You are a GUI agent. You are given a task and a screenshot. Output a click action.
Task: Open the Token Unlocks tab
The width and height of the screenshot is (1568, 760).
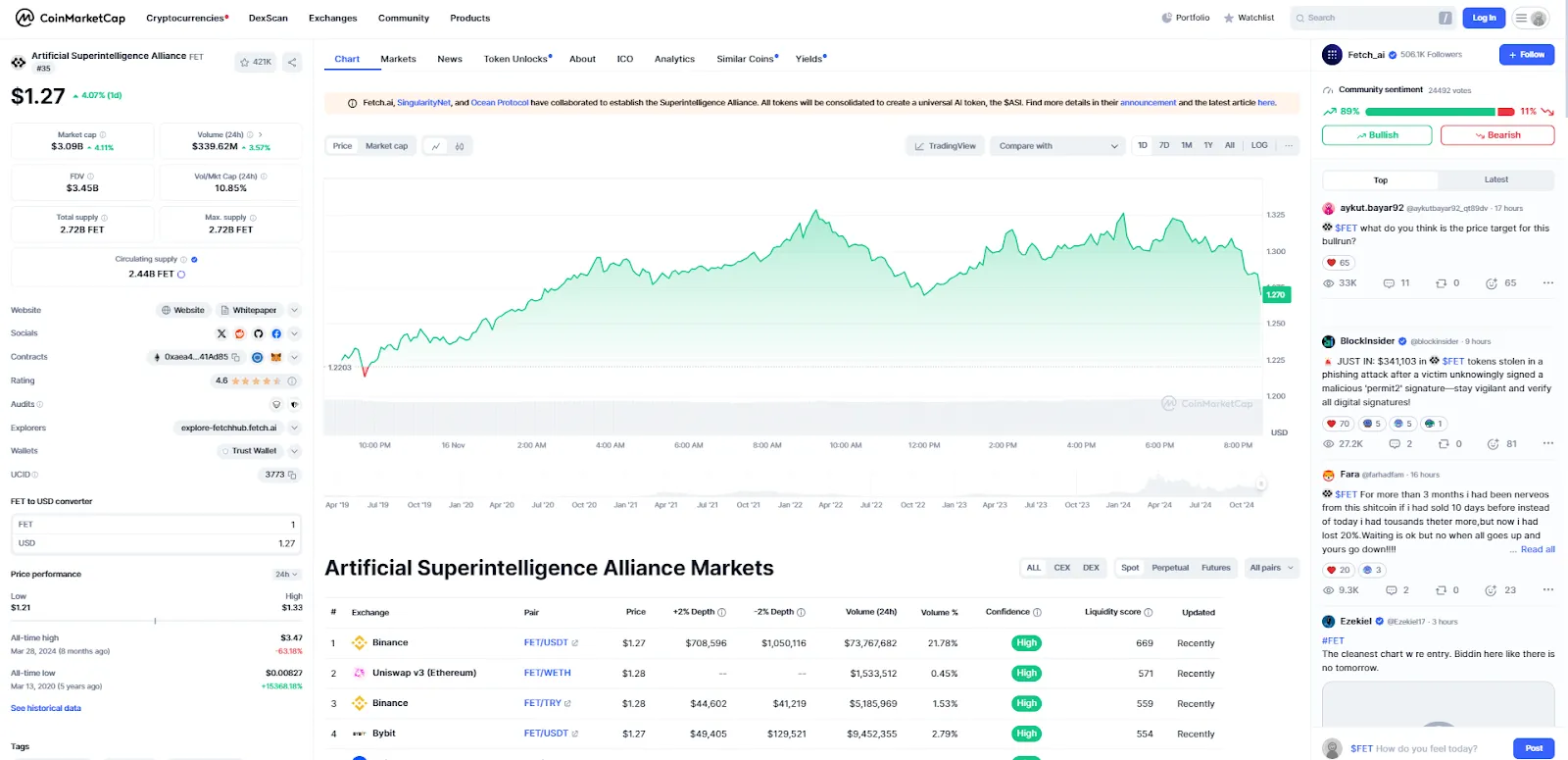pyautogui.click(x=517, y=59)
